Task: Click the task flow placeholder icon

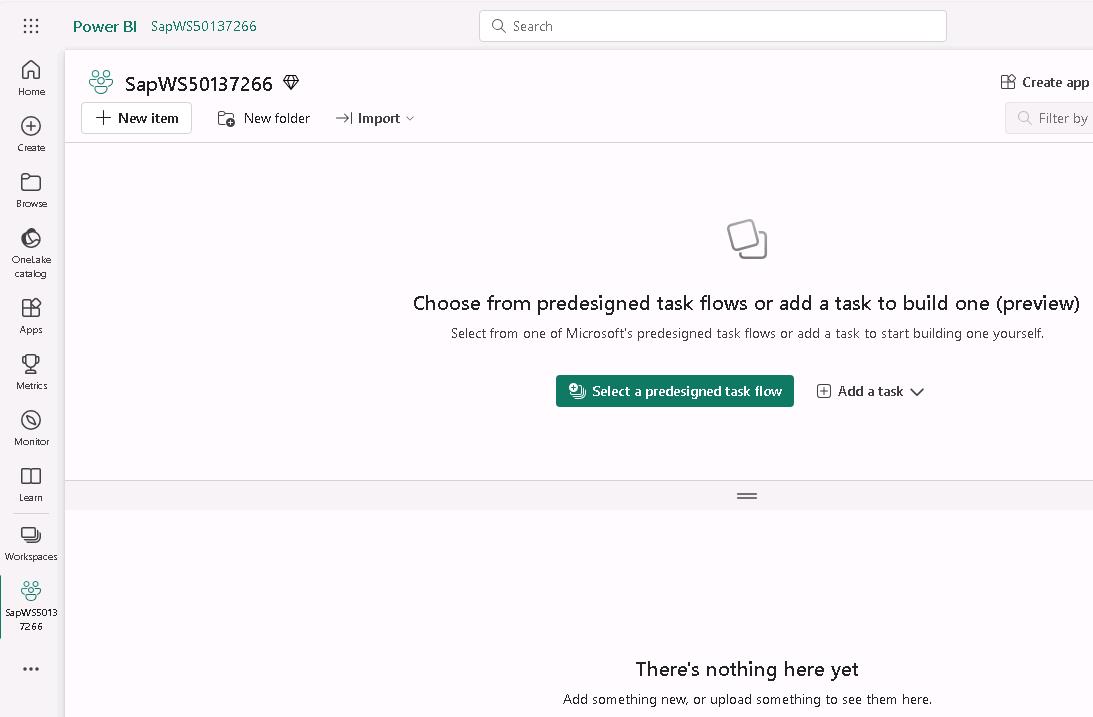Action: point(747,239)
